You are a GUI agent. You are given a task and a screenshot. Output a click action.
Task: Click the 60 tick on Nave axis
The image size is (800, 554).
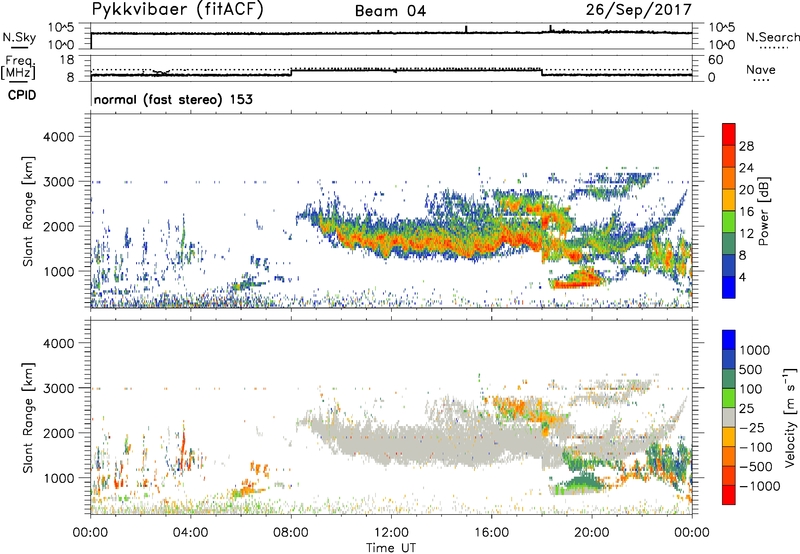(x=715, y=60)
